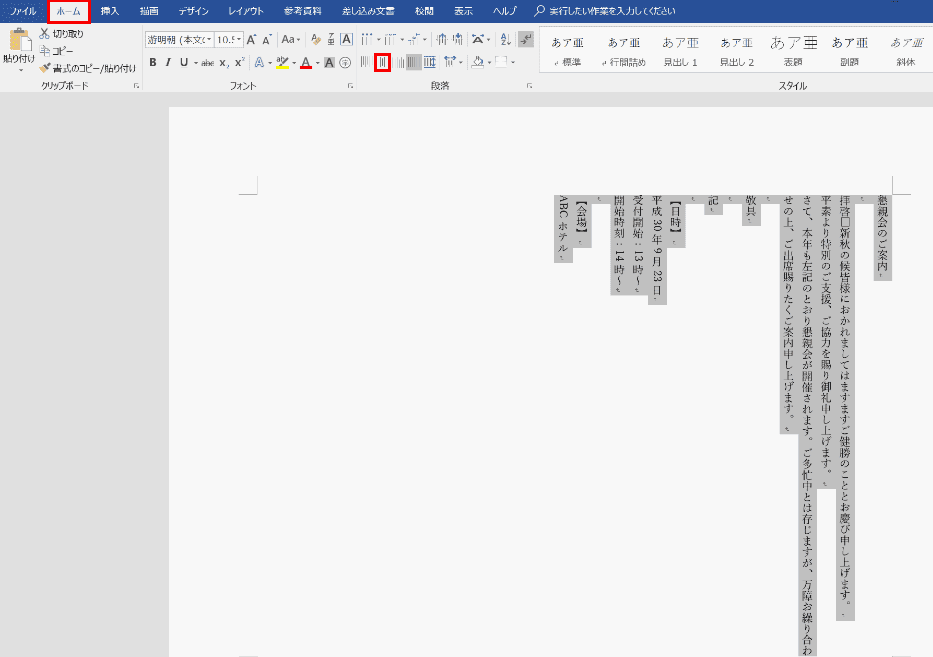The height and width of the screenshot is (657, 933).
Task: Click the center alignment icon highlighted in red
Action: 382,62
